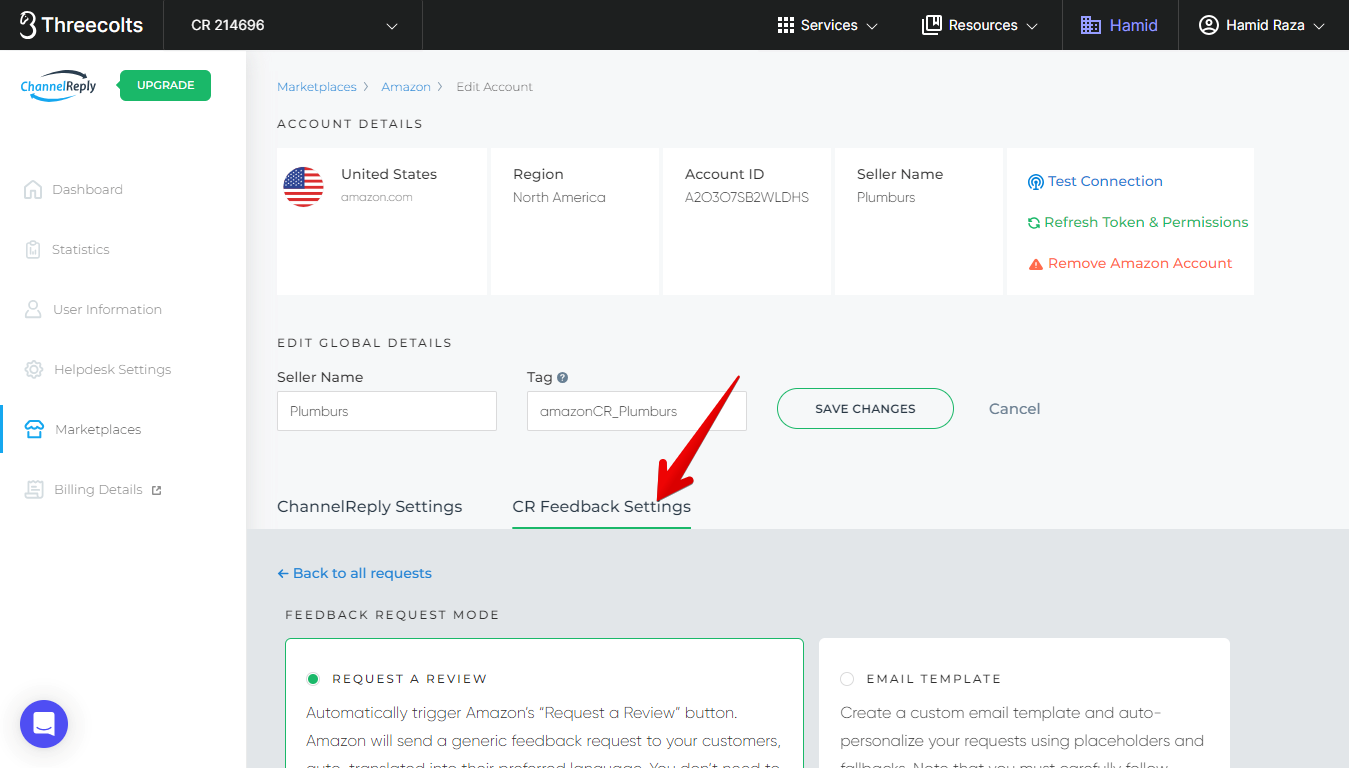Click the Refresh Token arrows icon
Image resolution: width=1349 pixels, height=768 pixels.
pyautogui.click(x=1034, y=223)
